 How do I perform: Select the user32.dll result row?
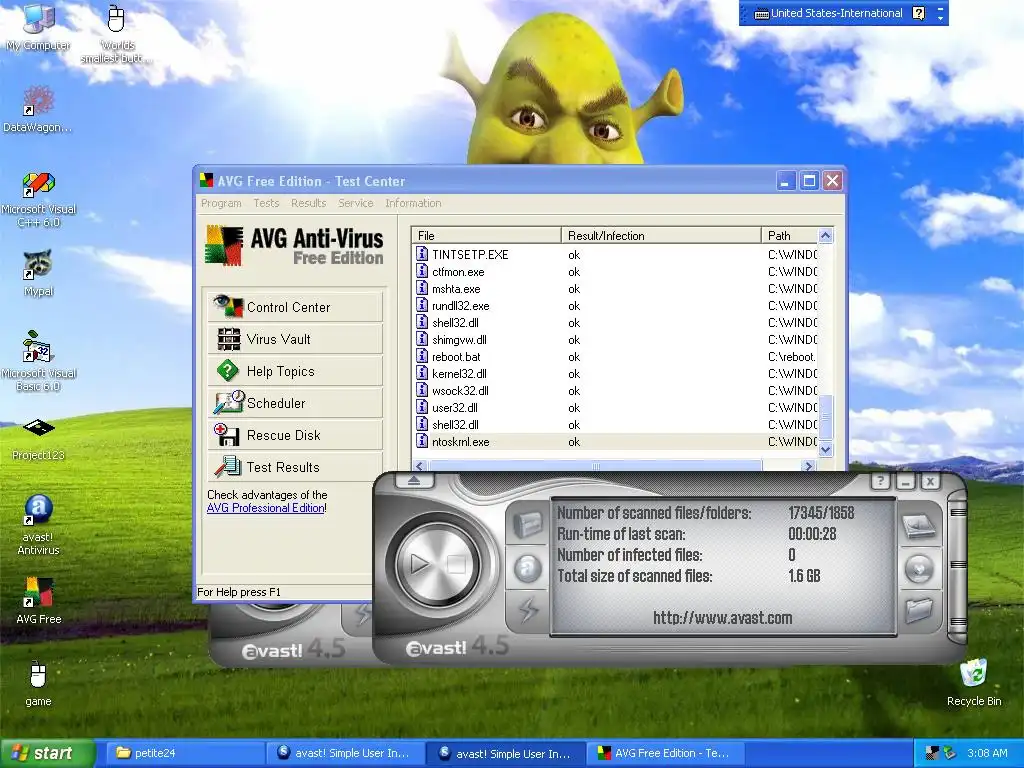[x=615, y=408]
